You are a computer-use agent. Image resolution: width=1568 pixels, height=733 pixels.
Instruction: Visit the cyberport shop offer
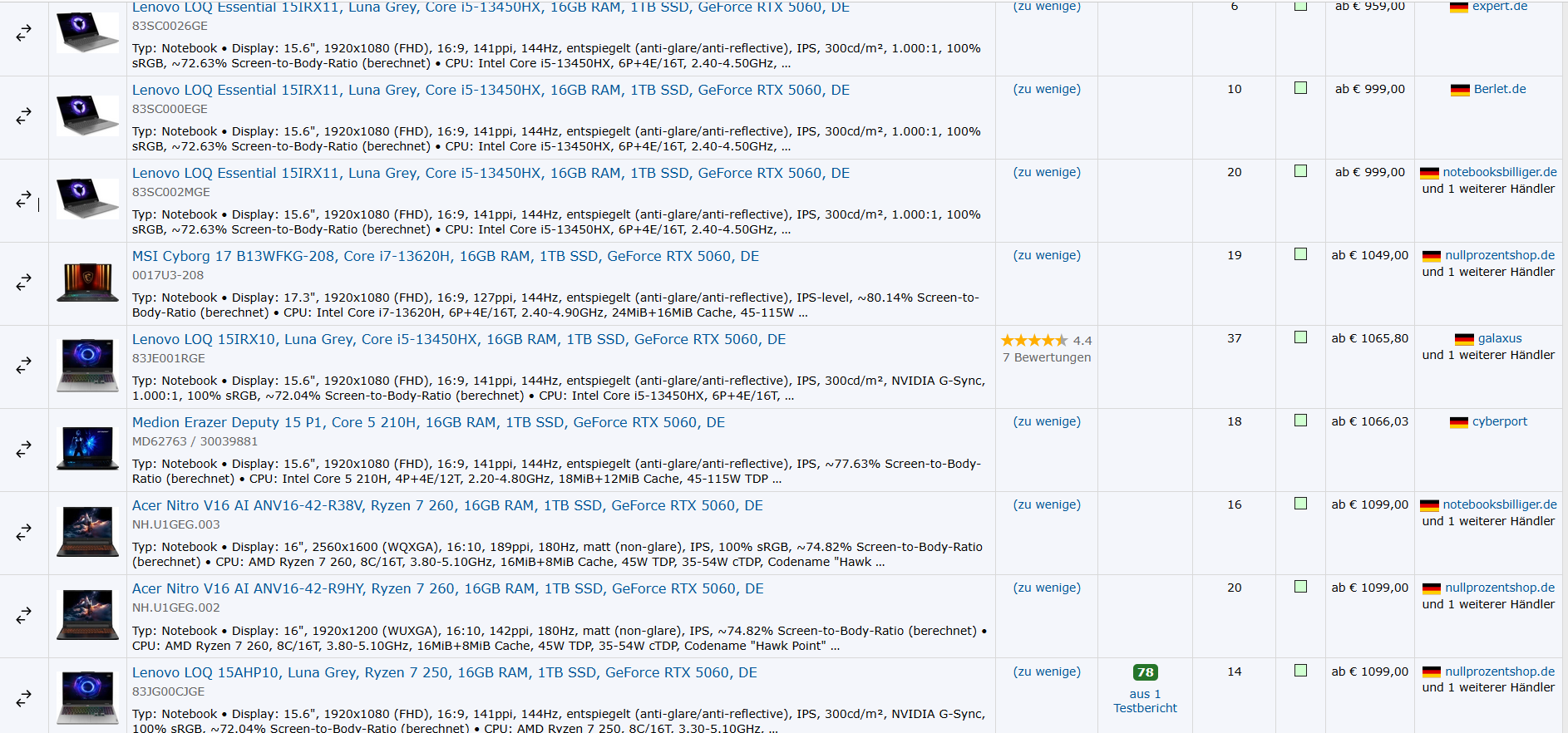[x=1500, y=421]
